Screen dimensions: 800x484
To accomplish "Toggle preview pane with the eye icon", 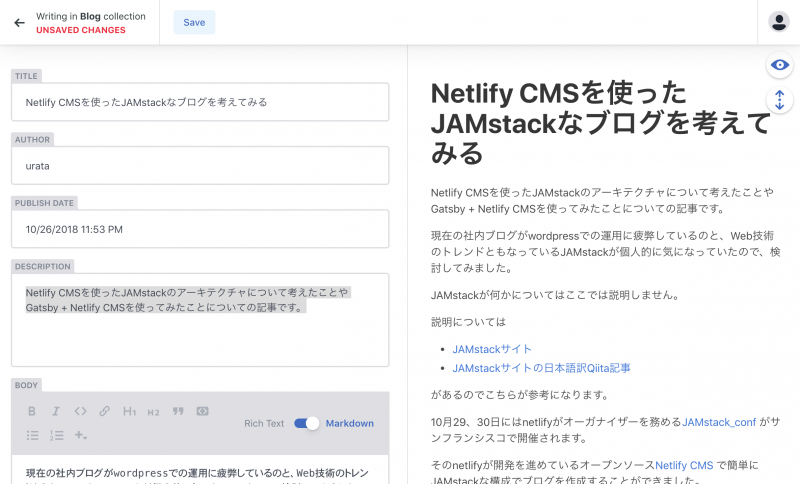I will tap(779, 65).
